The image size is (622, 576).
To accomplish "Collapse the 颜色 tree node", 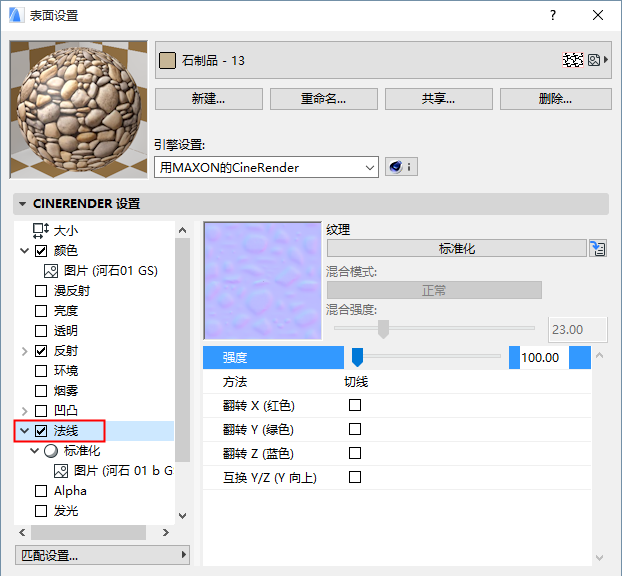I will [25, 251].
